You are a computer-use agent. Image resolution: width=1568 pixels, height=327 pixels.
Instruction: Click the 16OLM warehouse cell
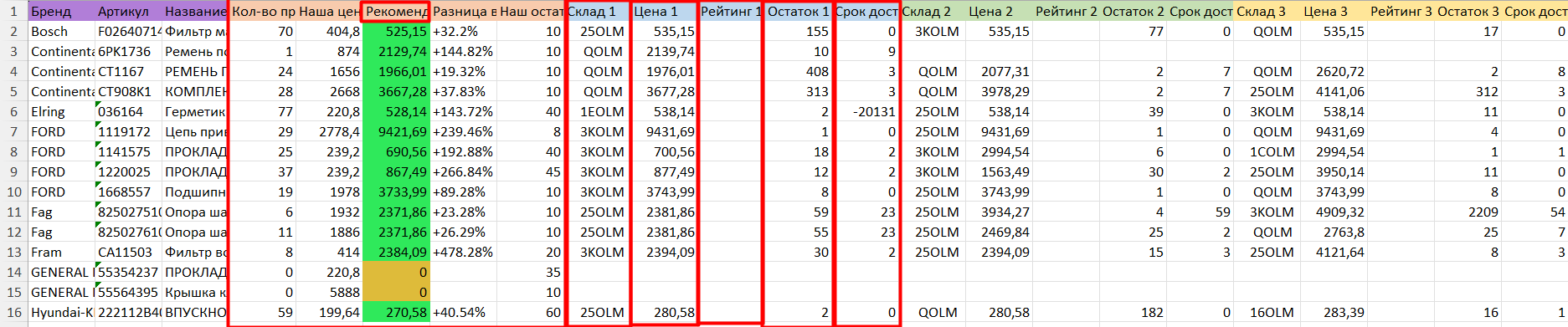coord(1267,313)
